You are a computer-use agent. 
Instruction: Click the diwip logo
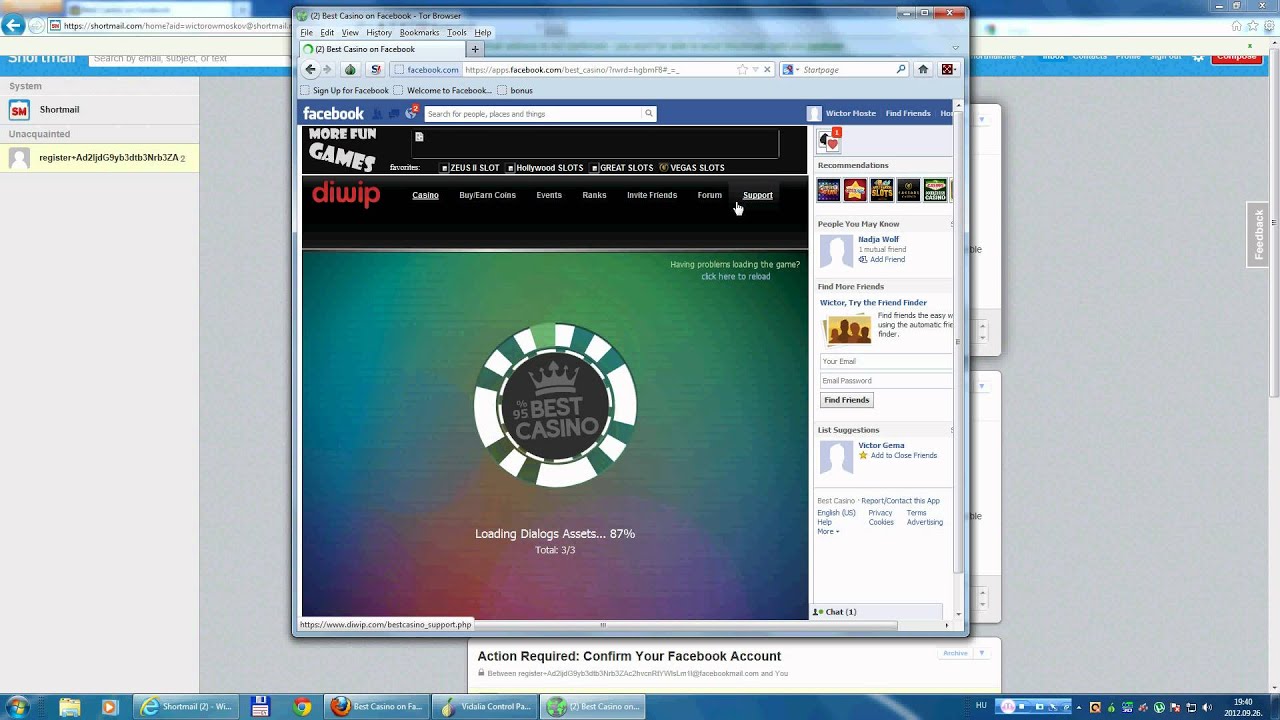tap(346, 194)
